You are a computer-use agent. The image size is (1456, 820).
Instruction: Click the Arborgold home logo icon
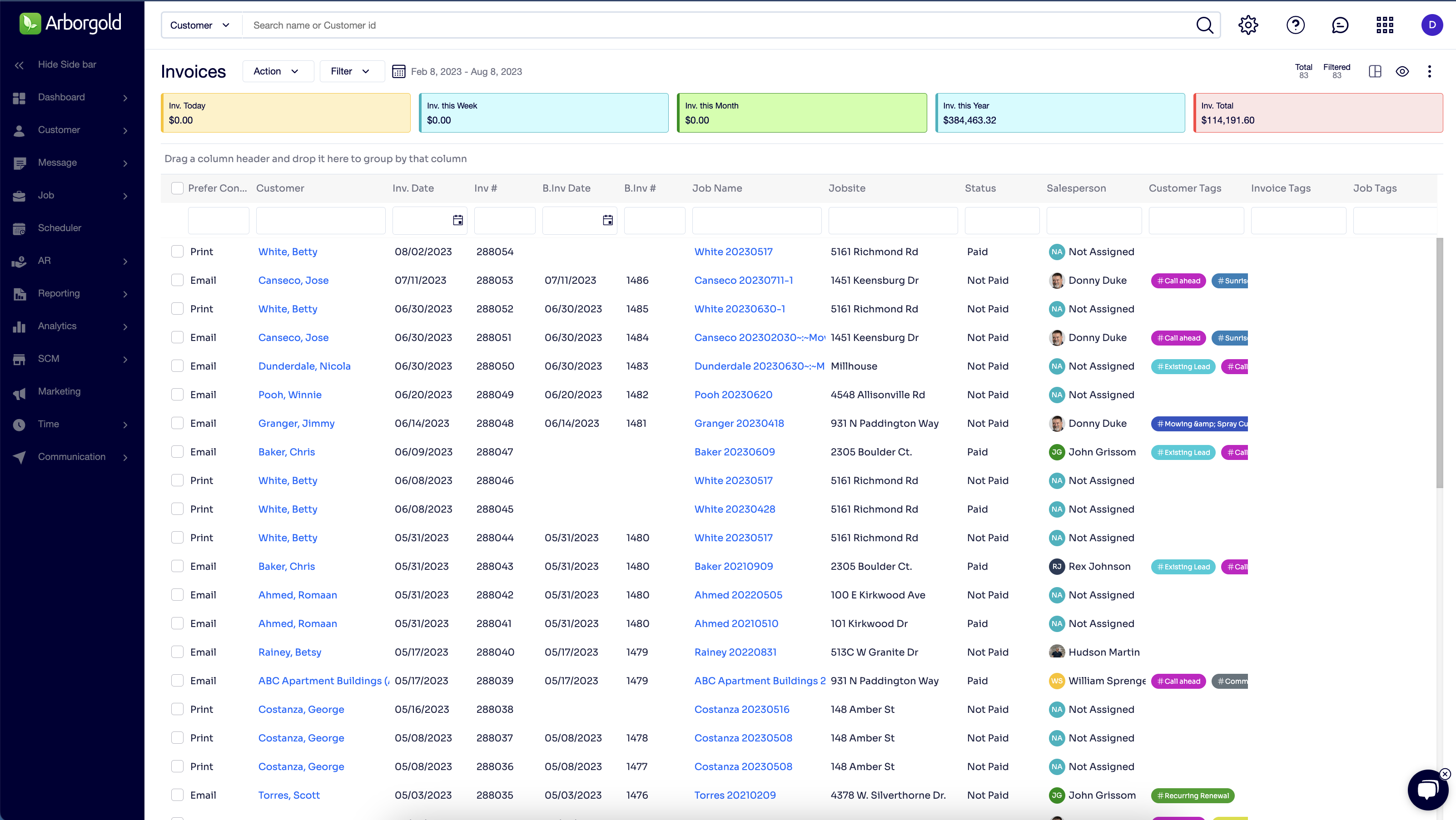pyautogui.click(x=30, y=25)
